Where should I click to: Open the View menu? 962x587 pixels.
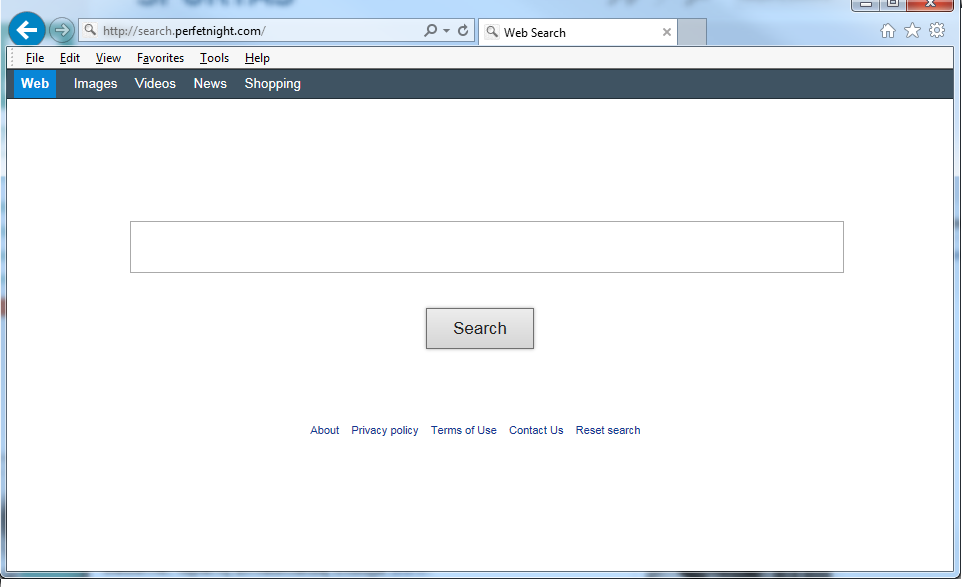click(x=108, y=58)
